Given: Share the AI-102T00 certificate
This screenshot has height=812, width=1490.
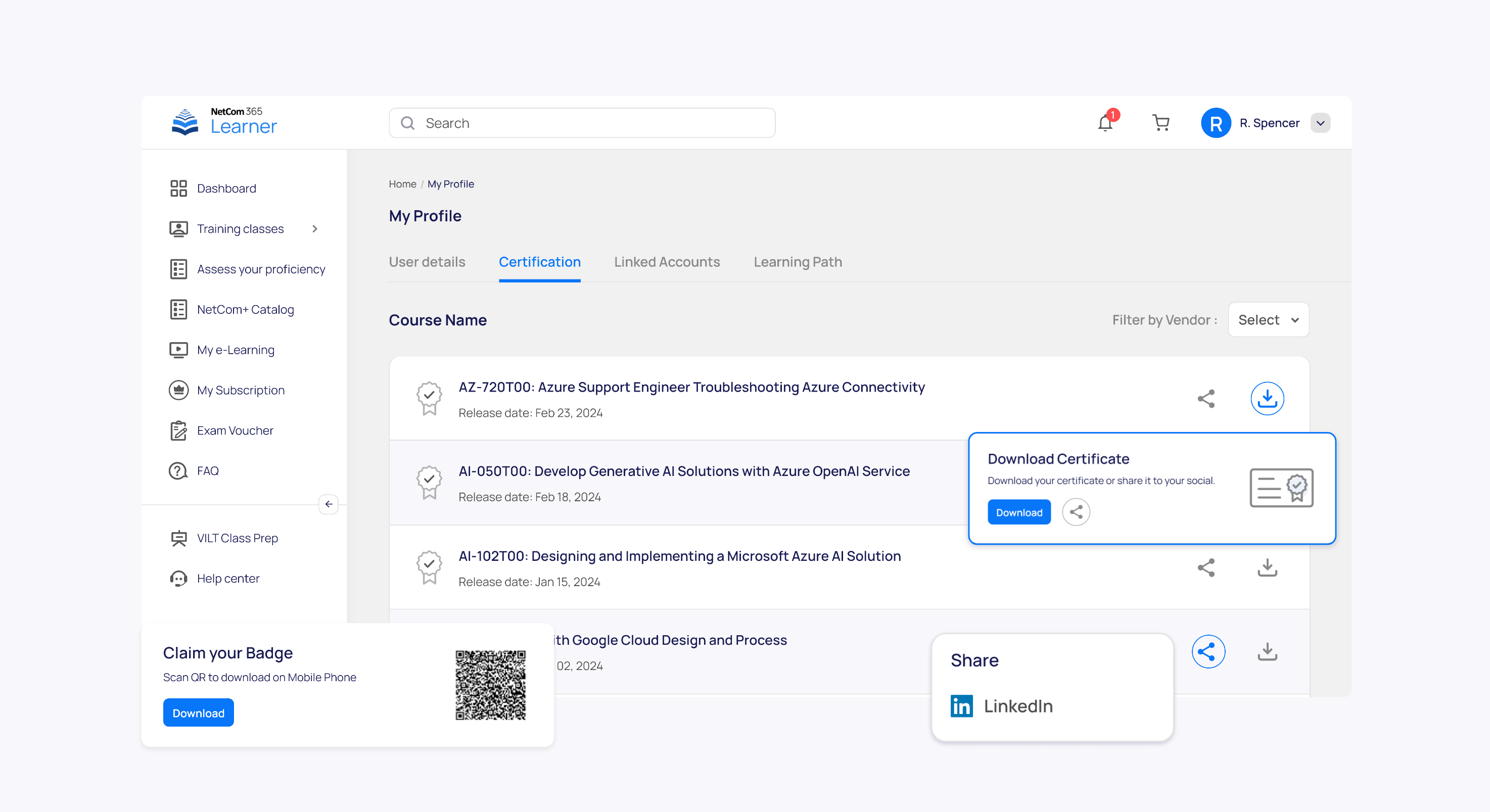Looking at the screenshot, I should [1206, 568].
